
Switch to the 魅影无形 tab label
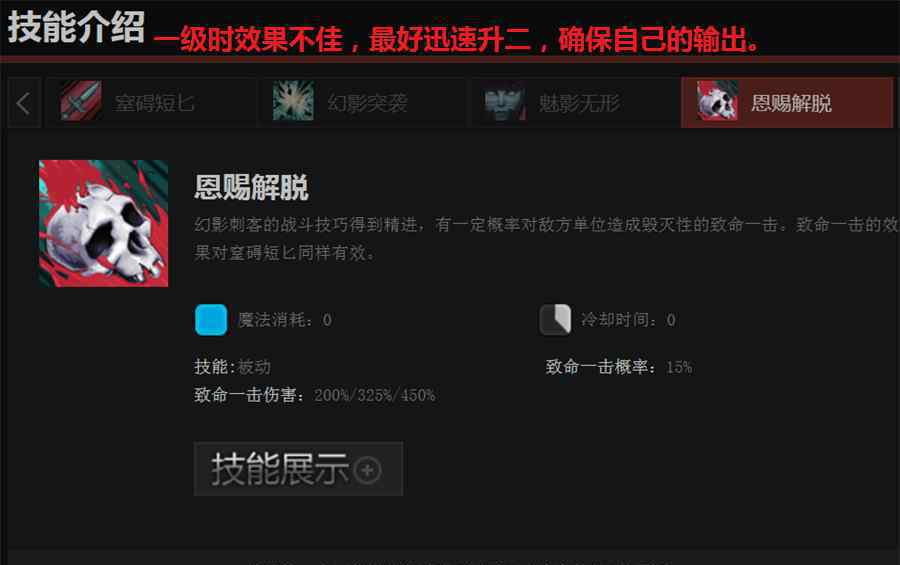tap(579, 104)
